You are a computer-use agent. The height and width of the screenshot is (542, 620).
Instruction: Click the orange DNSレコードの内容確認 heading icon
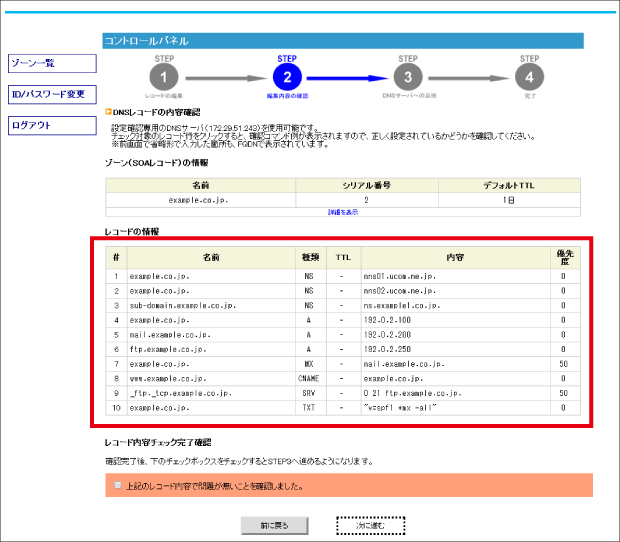point(108,112)
